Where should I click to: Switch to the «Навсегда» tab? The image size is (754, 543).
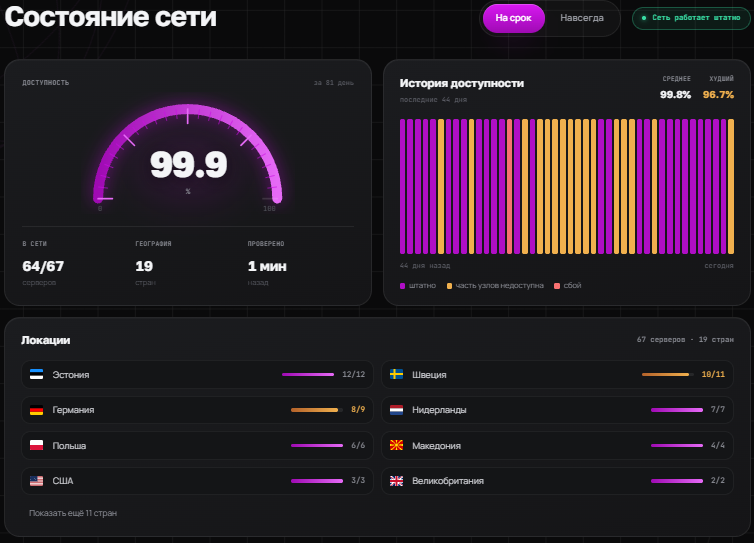click(x=582, y=18)
